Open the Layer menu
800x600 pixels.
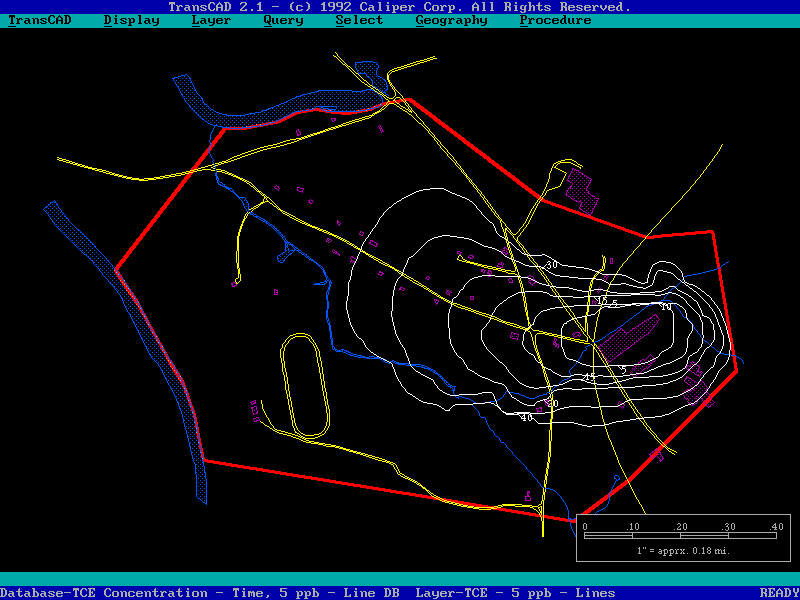[x=211, y=20]
